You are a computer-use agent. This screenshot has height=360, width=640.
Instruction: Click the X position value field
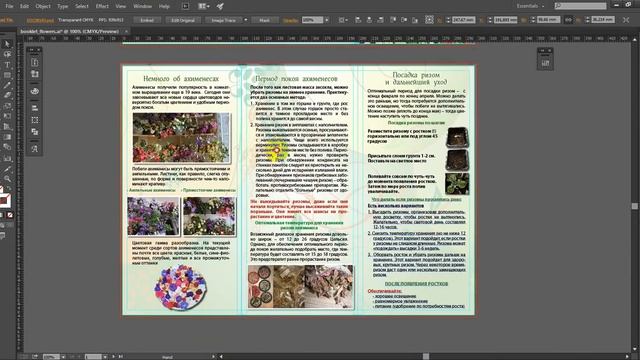(x=463, y=20)
